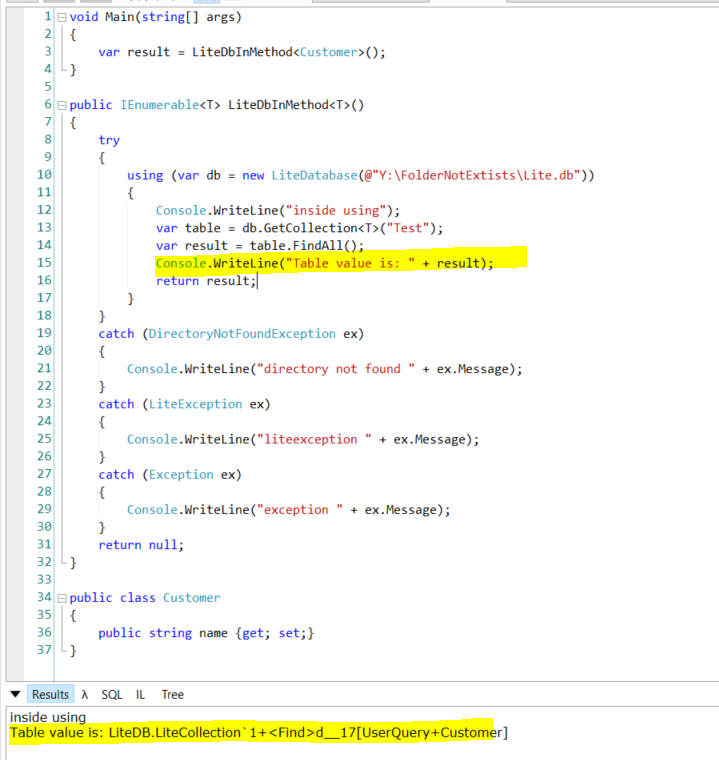Viewport: 719px width, 760px height.
Task: Collapse the LiteDbInMethod<T> method fold marker
Action: point(62,105)
